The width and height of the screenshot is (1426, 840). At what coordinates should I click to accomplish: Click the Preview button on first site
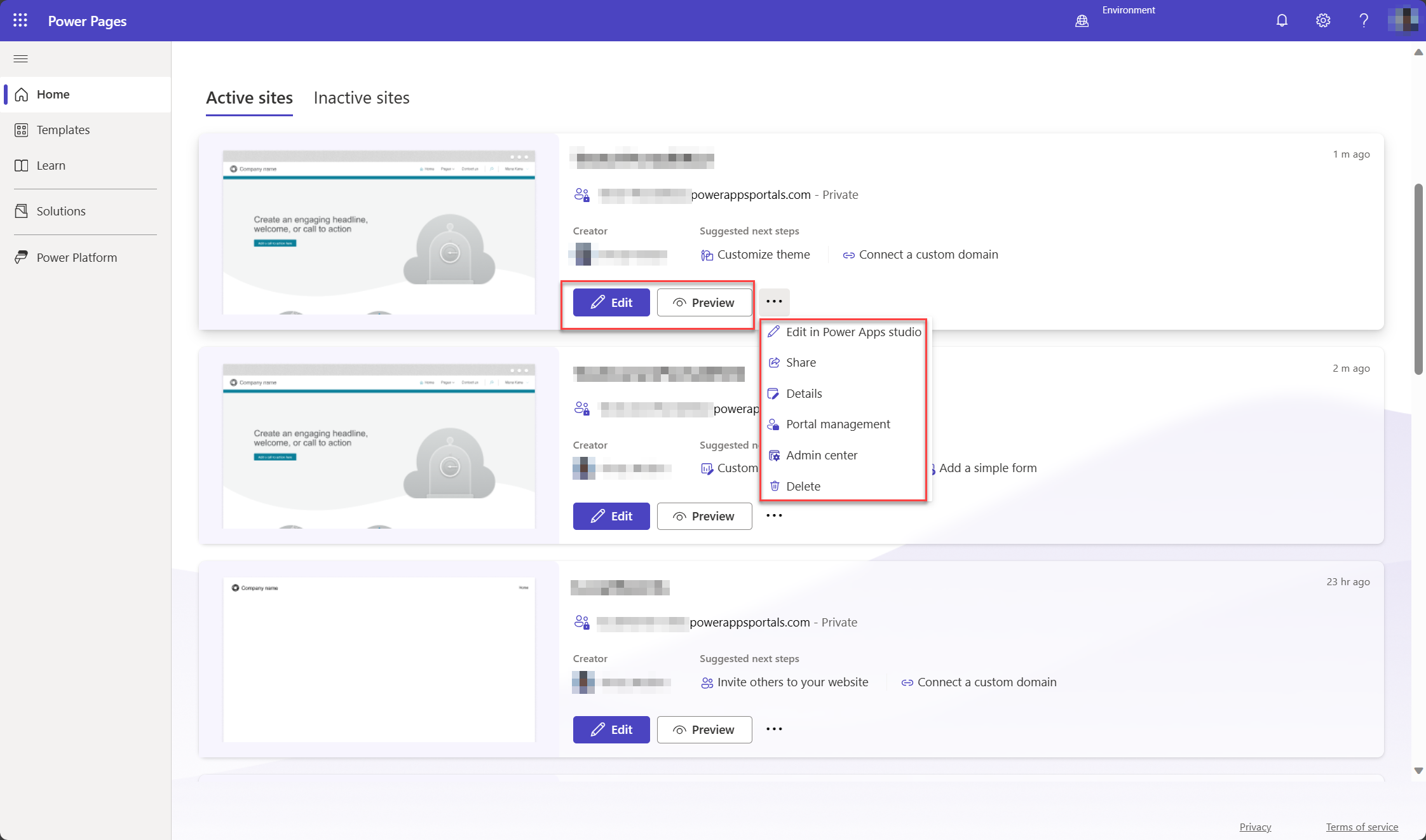704,302
